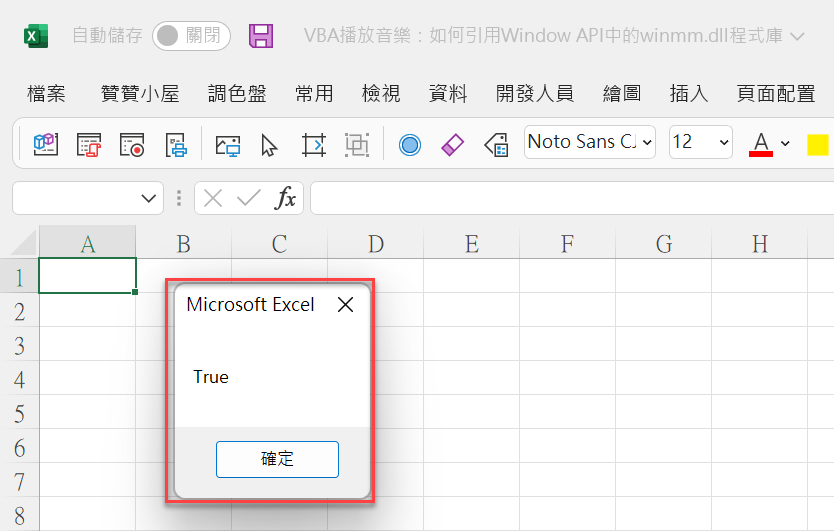Image resolution: width=834 pixels, height=531 pixels.
Task: Open the 頁面配置 ribbon tab
Action: (x=776, y=94)
